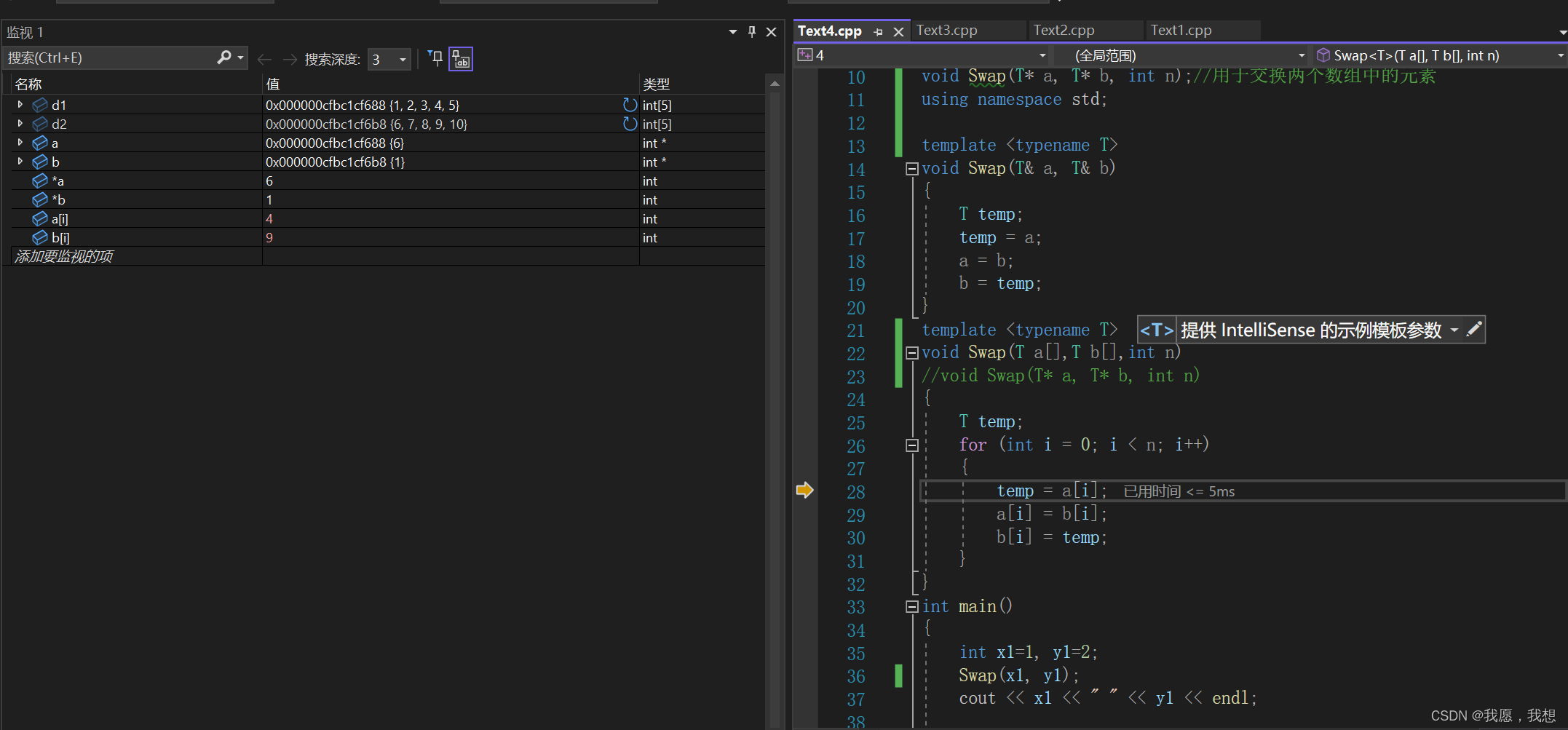The height and width of the screenshot is (730, 1568).
Task: Refresh the d1 value with its reload icon
Action: click(x=630, y=105)
